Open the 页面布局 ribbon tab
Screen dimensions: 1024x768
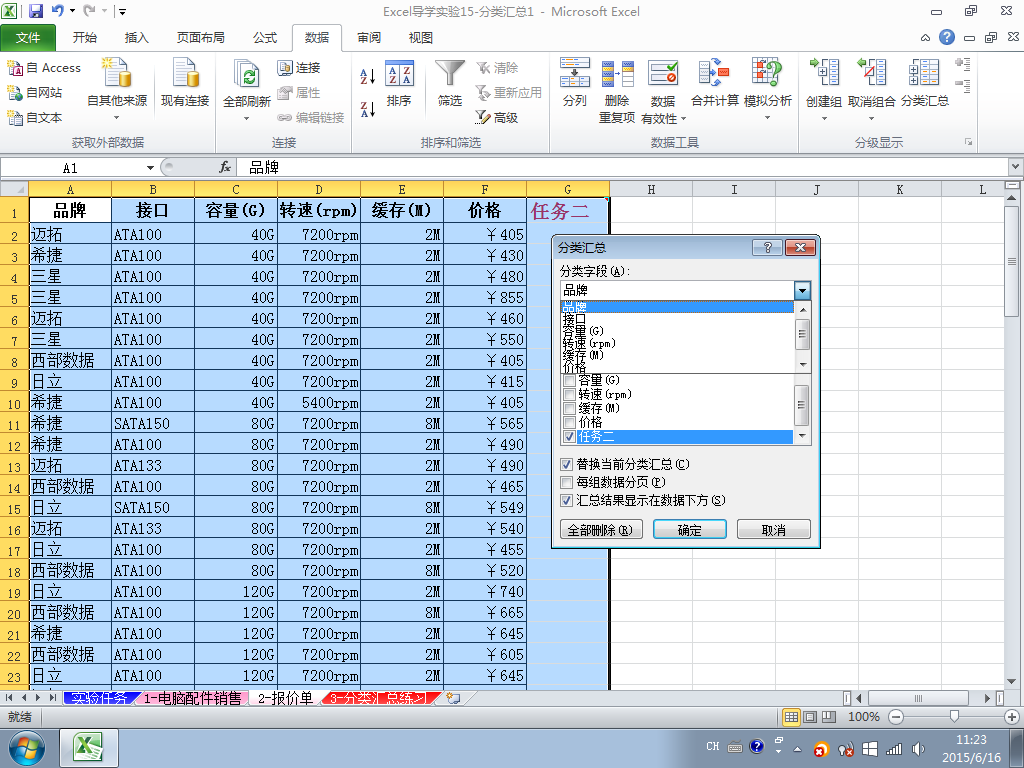click(200, 38)
